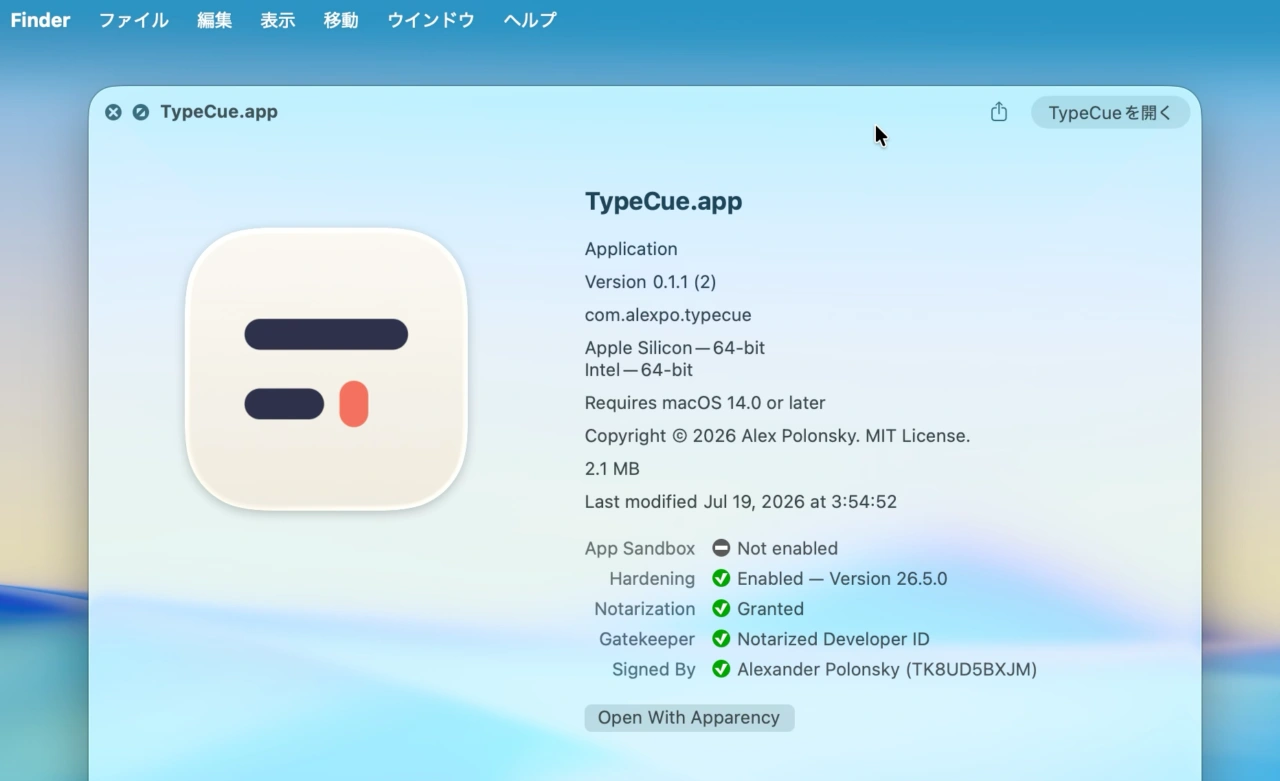The width and height of the screenshot is (1280, 781).
Task: Click the Not enabled App Sandbox status icon
Action: coord(721,548)
